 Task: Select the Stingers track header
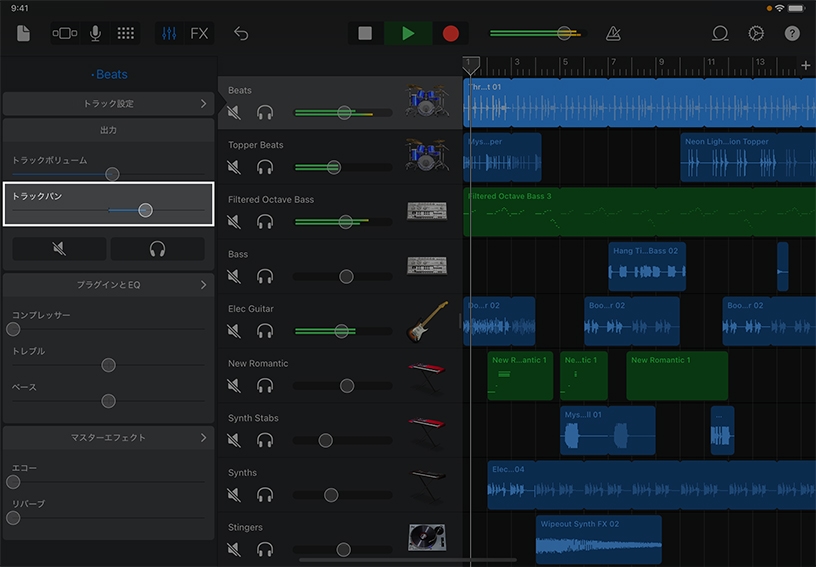(245, 527)
